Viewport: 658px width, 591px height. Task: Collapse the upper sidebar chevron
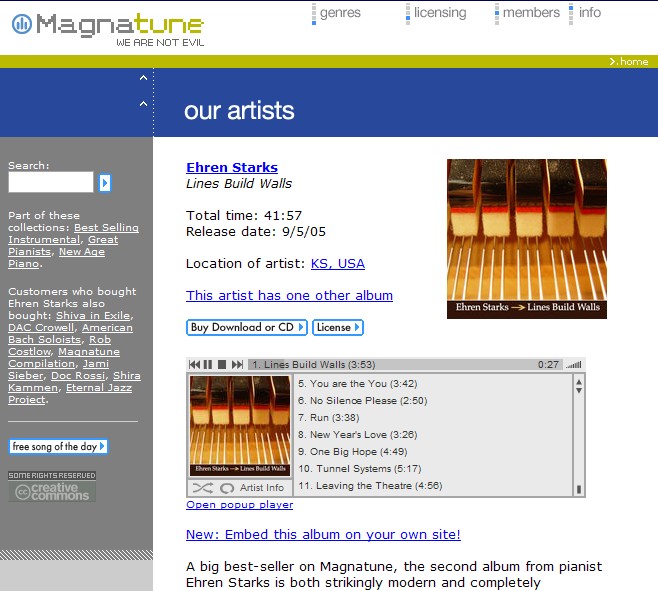(x=144, y=78)
